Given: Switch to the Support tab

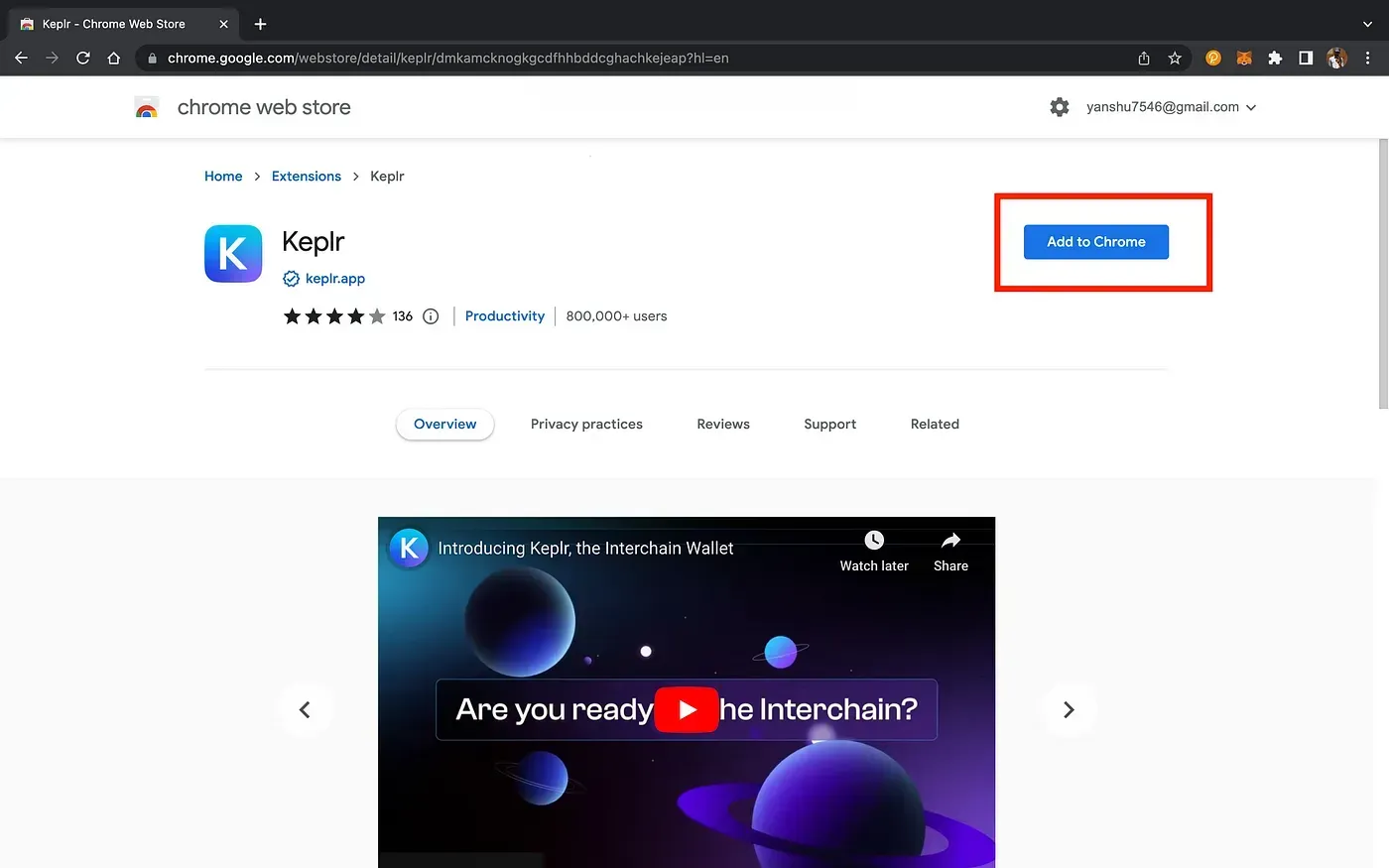Looking at the screenshot, I should (x=830, y=425).
